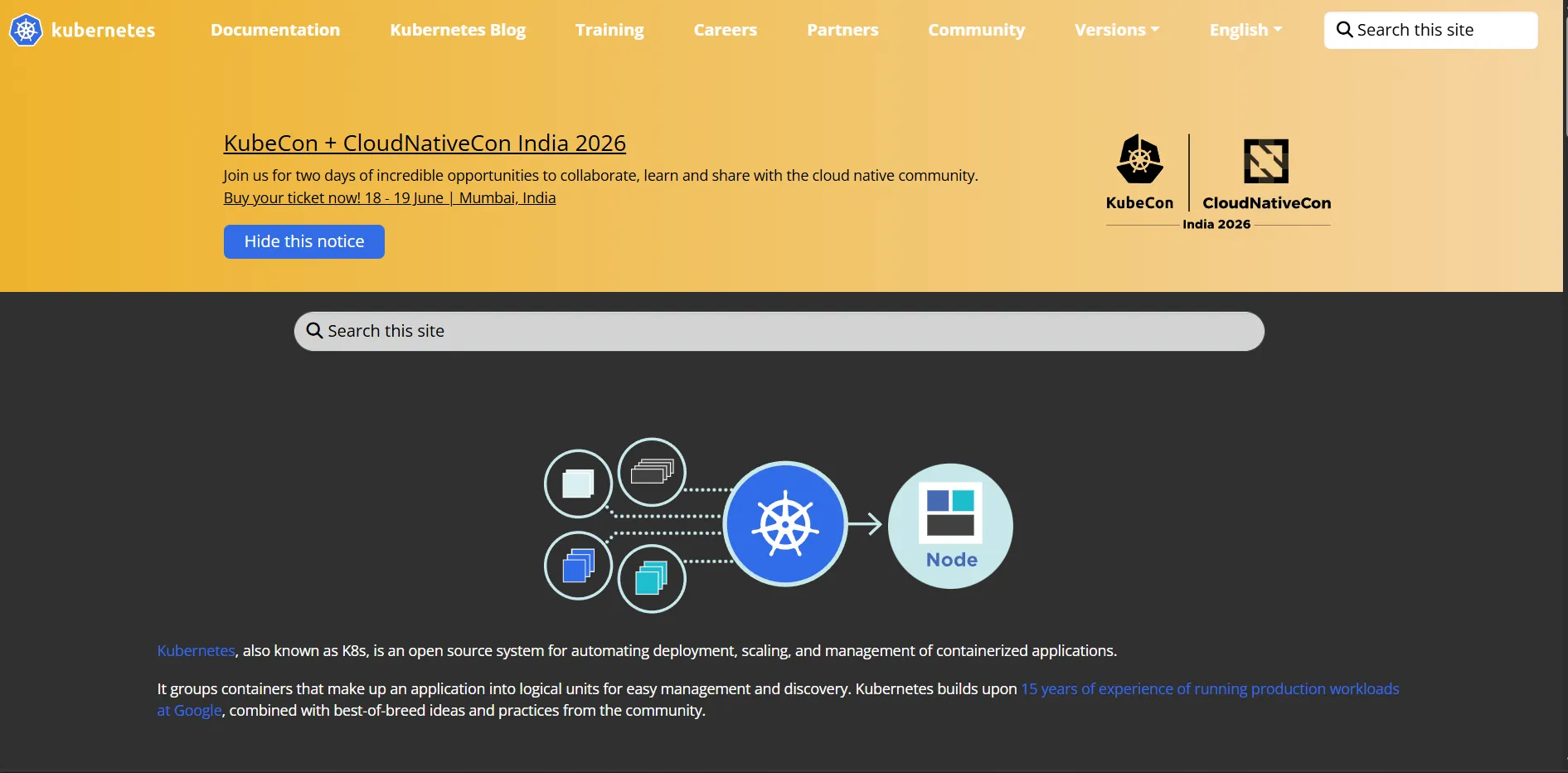Open the blue Kubernetes link in paragraph
Image resolution: width=1568 pixels, height=773 pixels.
pos(196,651)
